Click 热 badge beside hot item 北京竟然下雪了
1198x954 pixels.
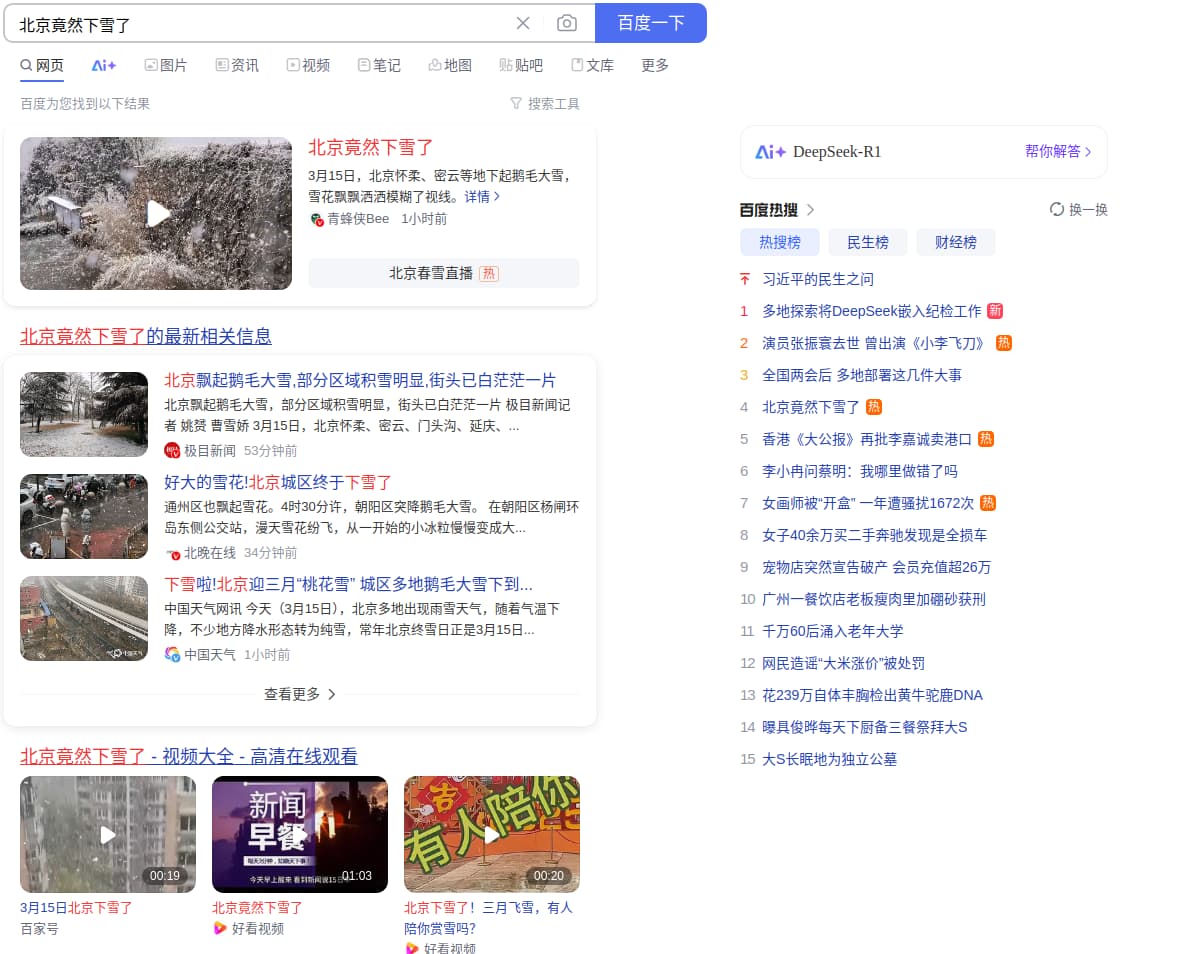873,407
